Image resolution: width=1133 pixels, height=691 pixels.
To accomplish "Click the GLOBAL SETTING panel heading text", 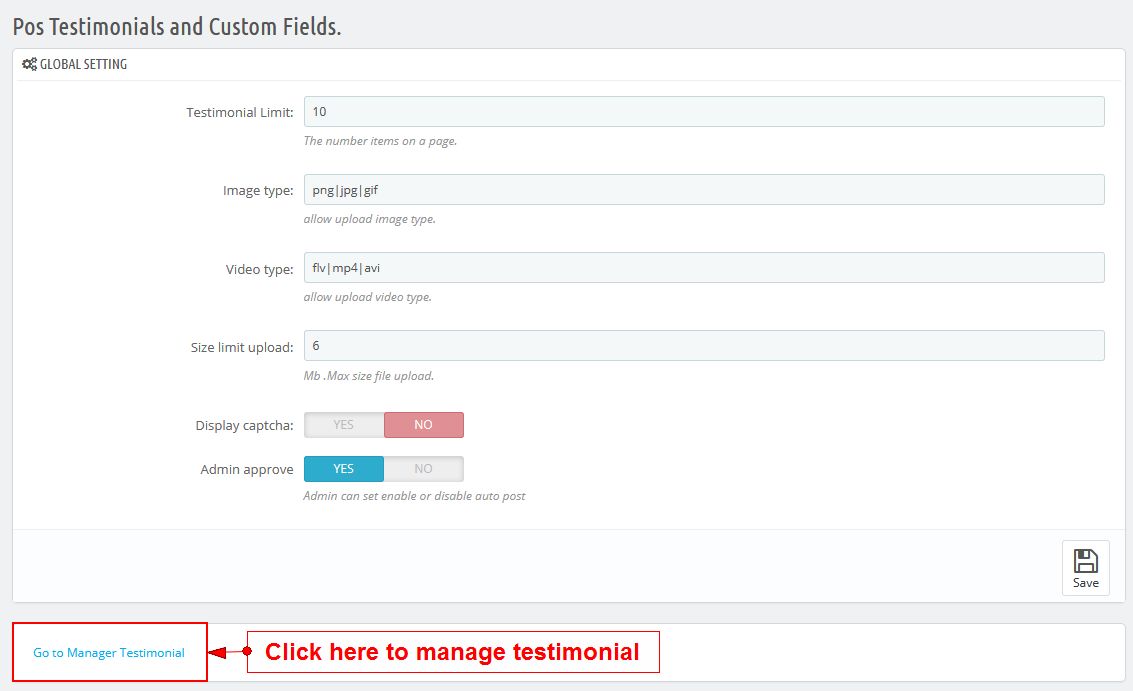I will 83,64.
